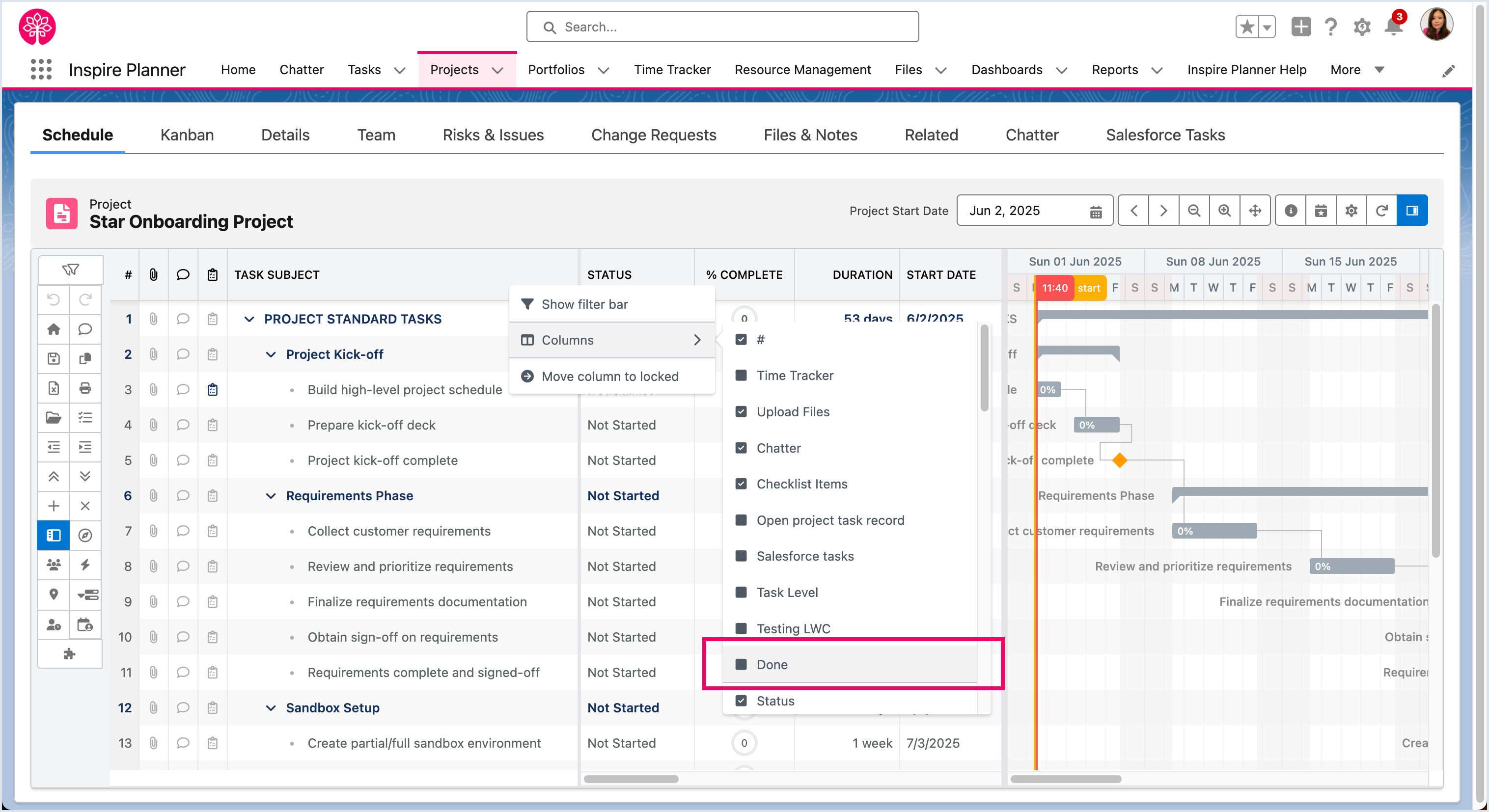The height and width of the screenshot is (812, 1489).
Task: Click the export to Excel icon
Action: point(54,388)
